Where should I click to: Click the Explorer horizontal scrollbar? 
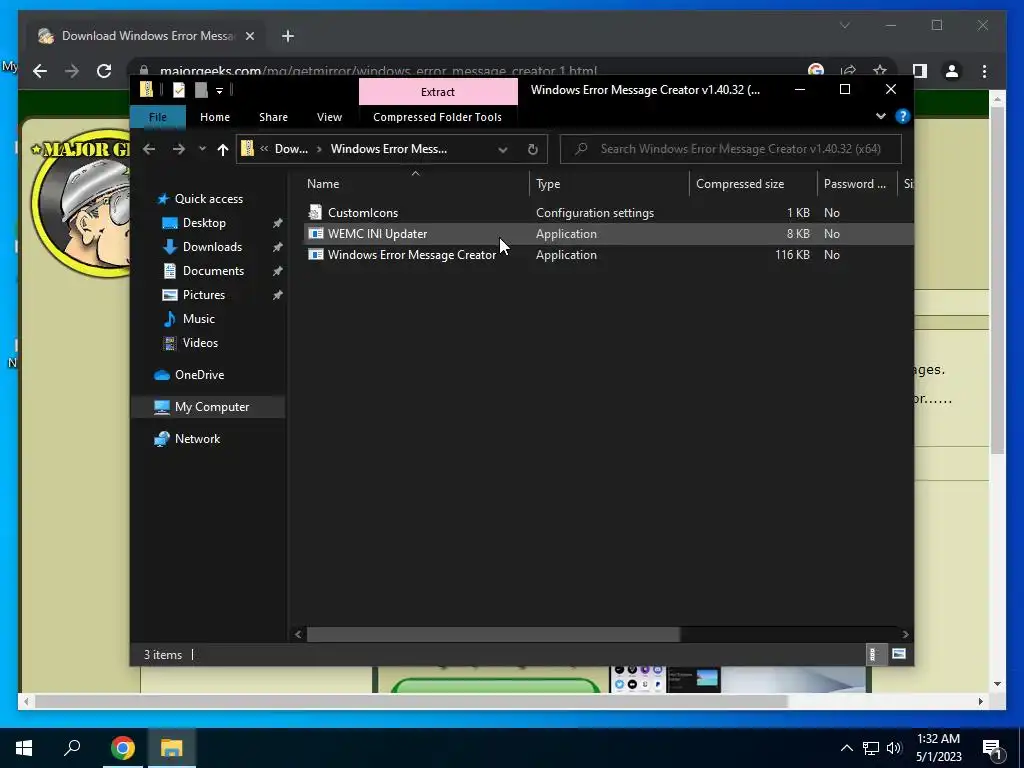pos(493,634)
